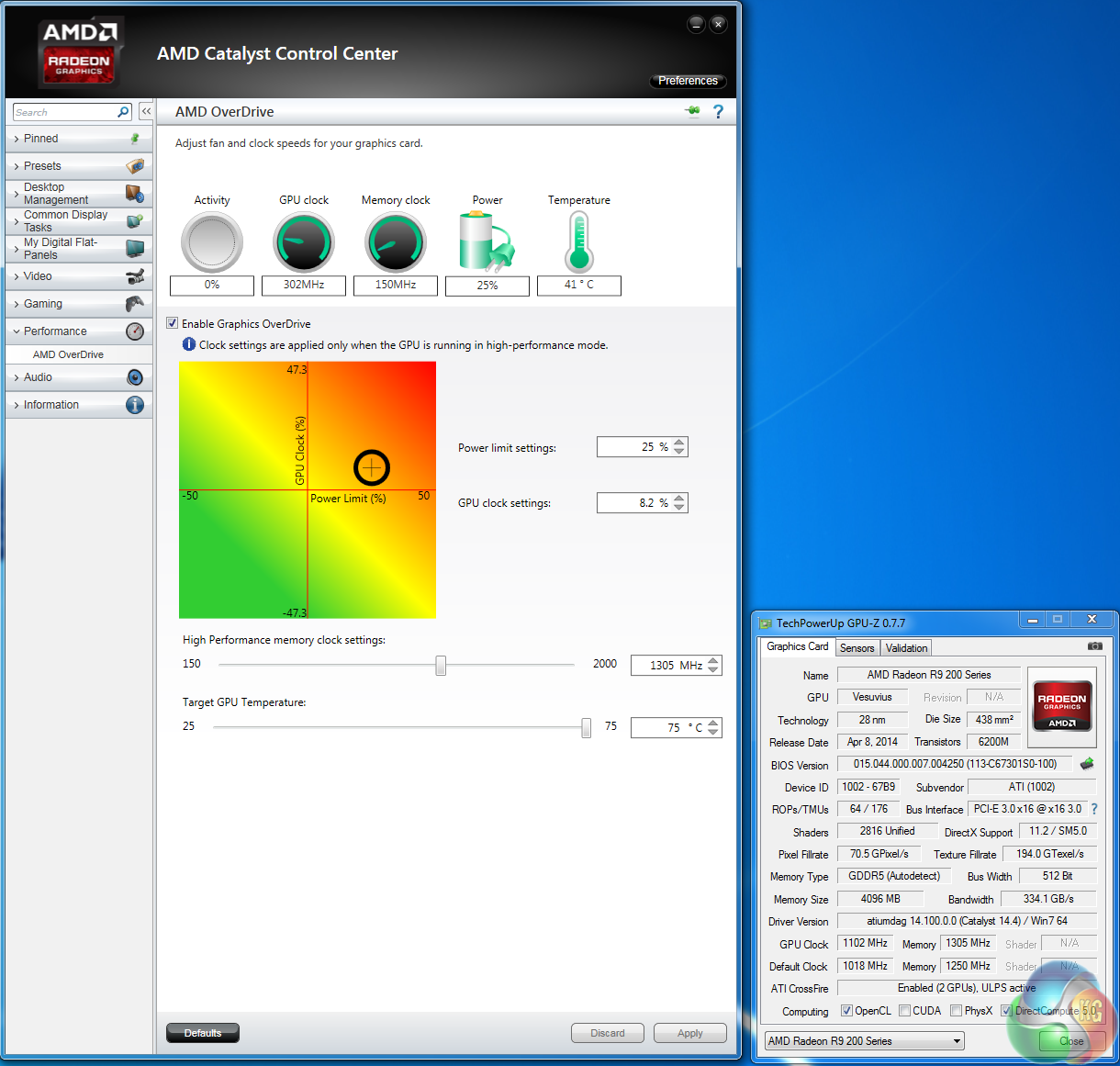Click the BIOS save chip icon
The image size is (1120, 1066).
coord(1087,764)
